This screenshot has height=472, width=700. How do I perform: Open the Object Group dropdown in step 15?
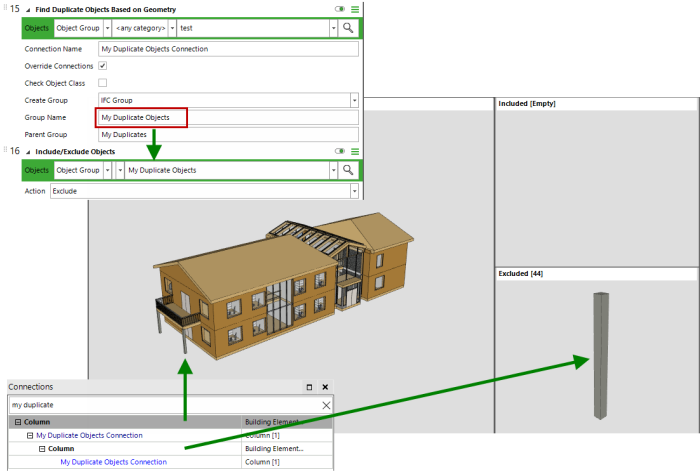tap(107, 28)
